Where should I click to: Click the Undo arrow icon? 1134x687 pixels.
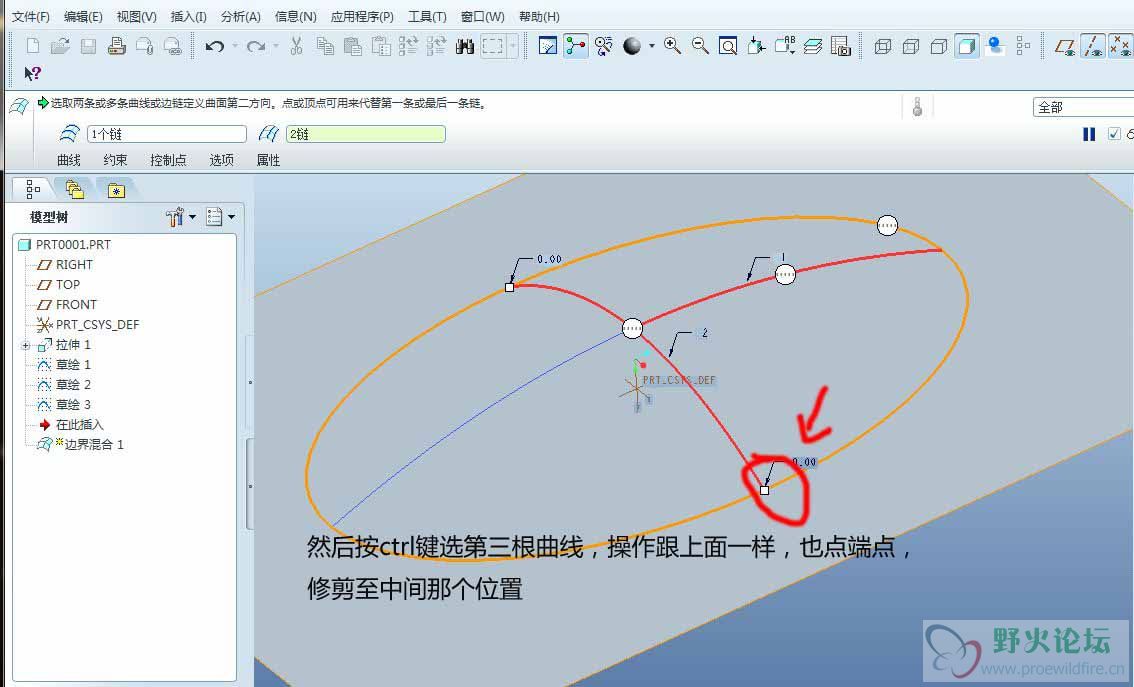(x=214, y=47)
